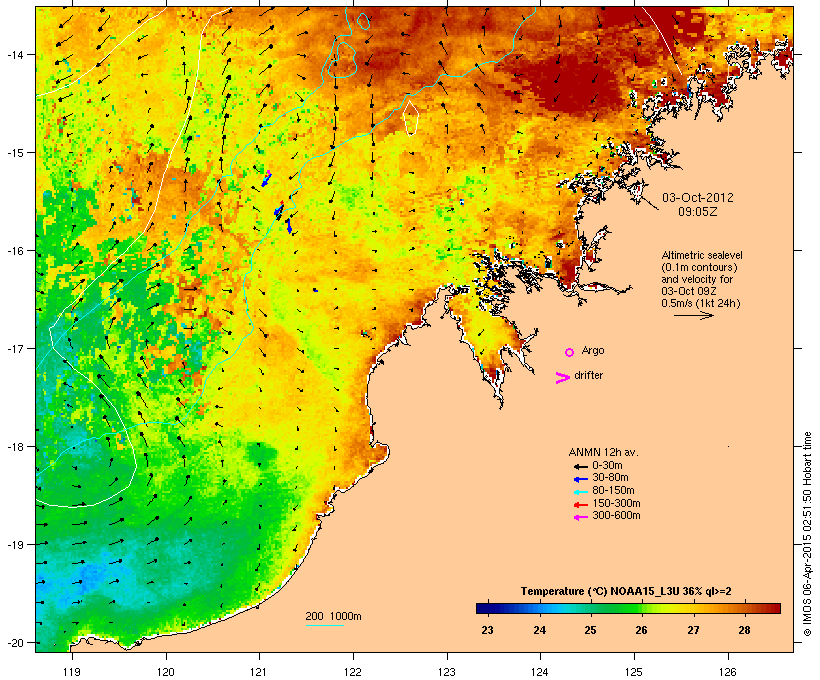Click the '200 1000m' isobath label
Screen dimensions: 820x680
pyautogui.click(x=333, y=616)
